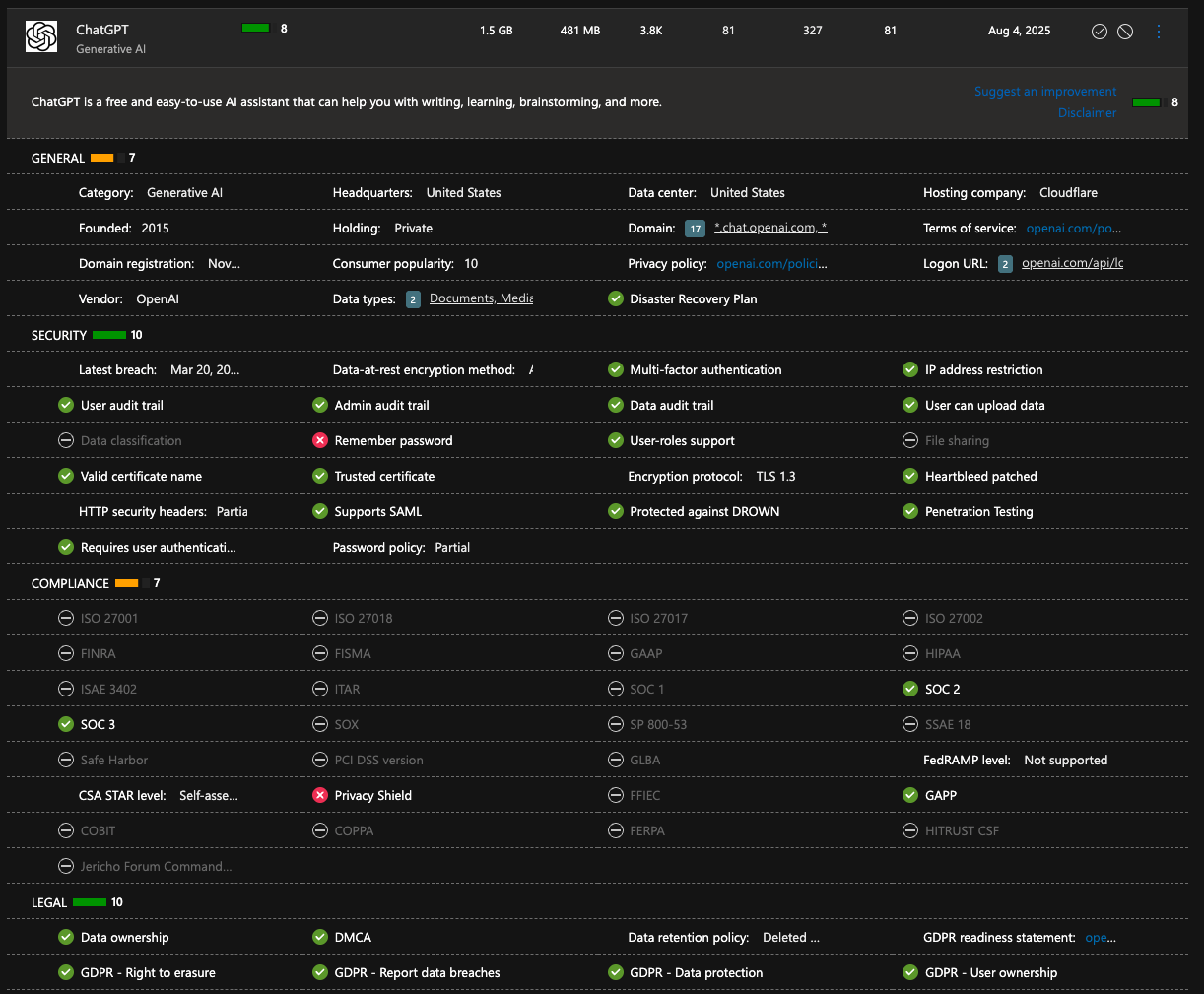
Task: Open the Terms of service openai.com link
Action: pyautogui.click(x=1073, y=229)
